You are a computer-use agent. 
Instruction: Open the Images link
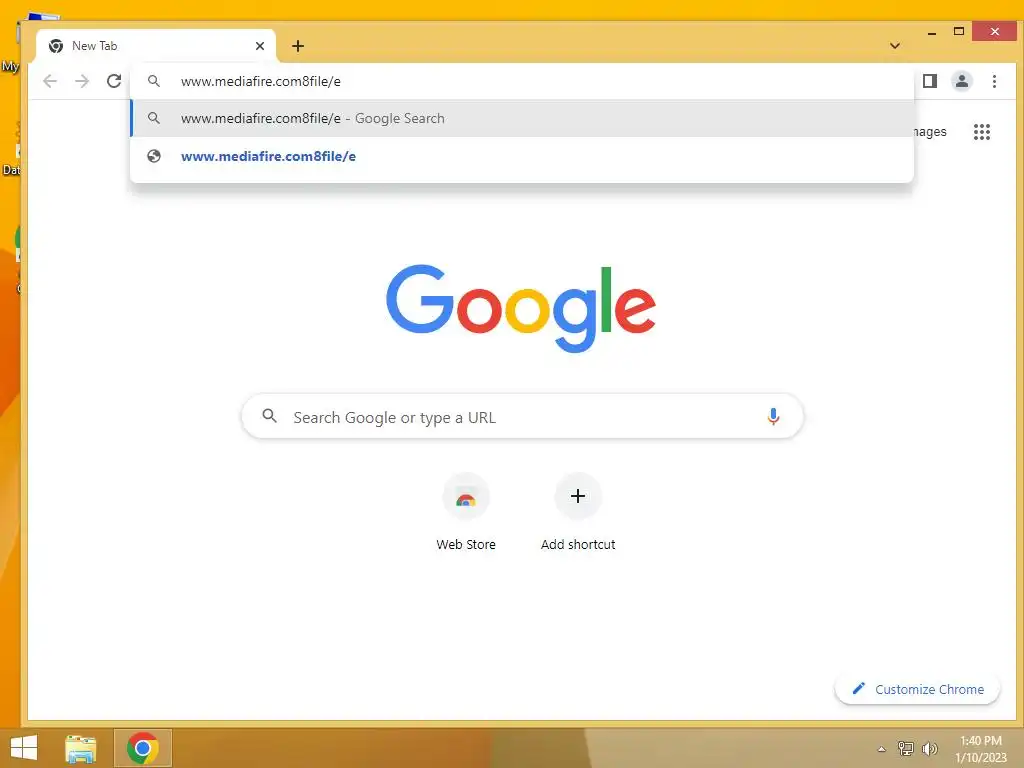click(x=929, y=132)
